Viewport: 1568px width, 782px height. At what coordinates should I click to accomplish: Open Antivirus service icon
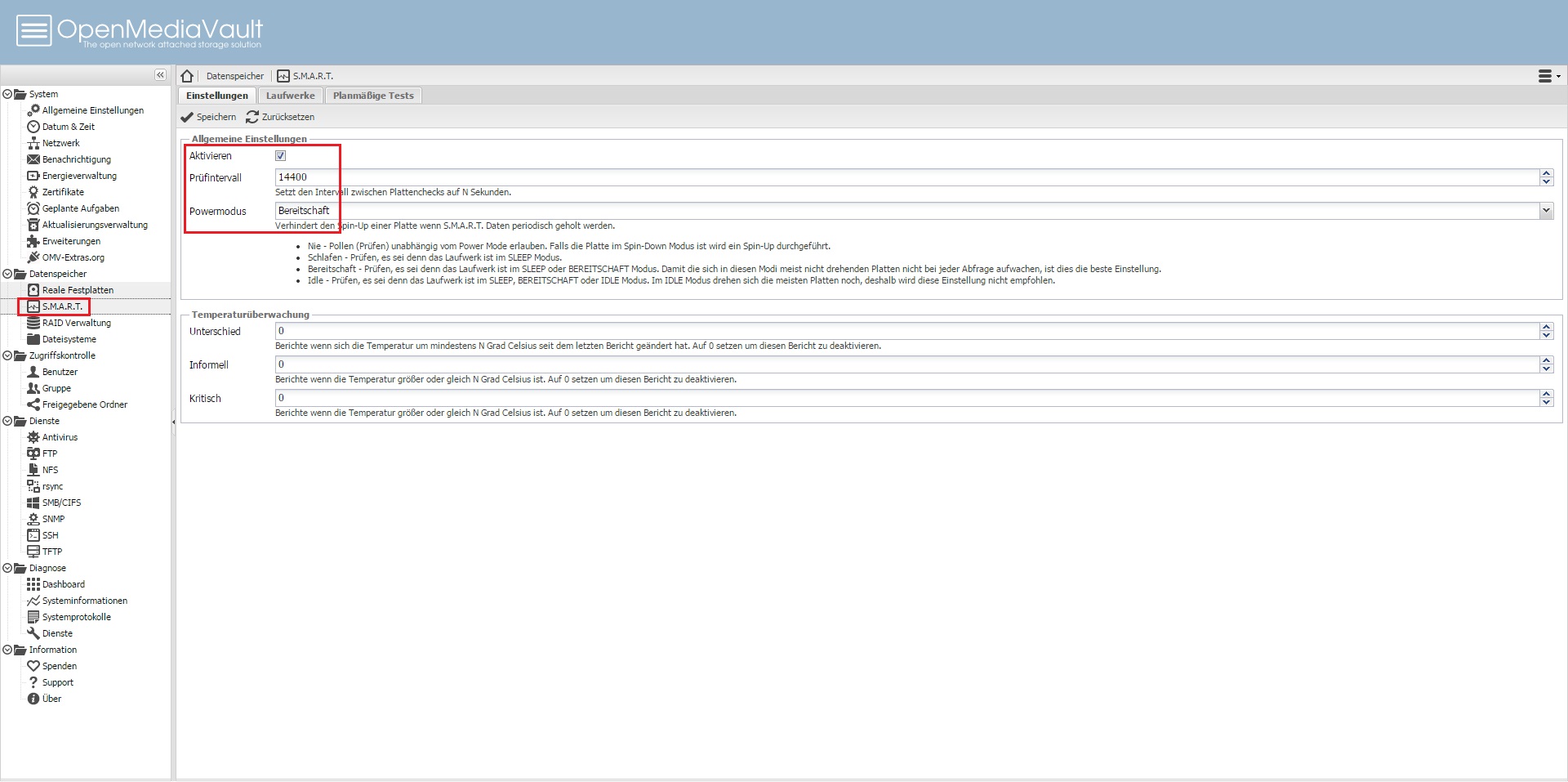(33, 437)
